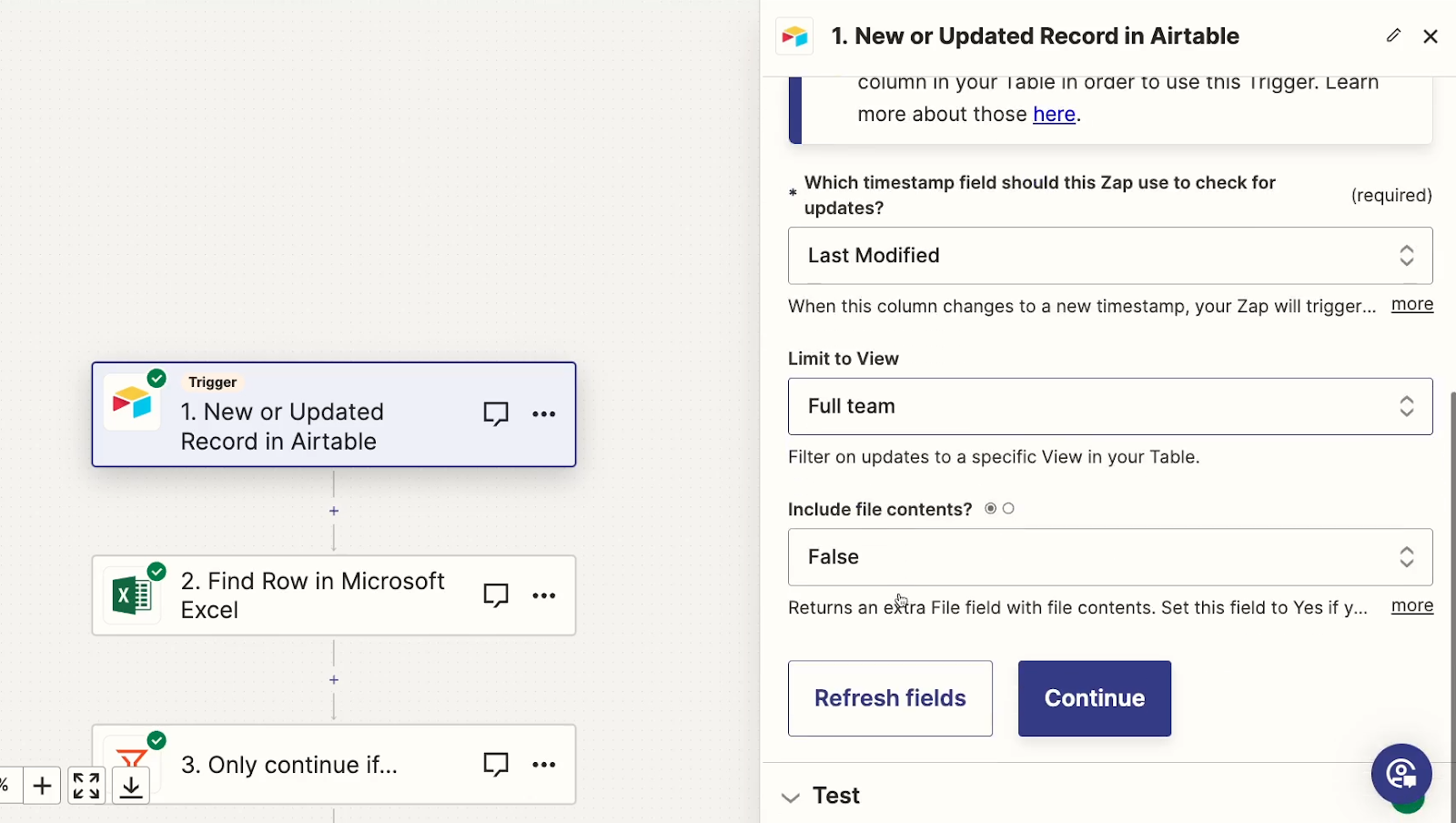1456x823 pixels.
Task: Open the help chat bubble
Action: point(1401,774)
